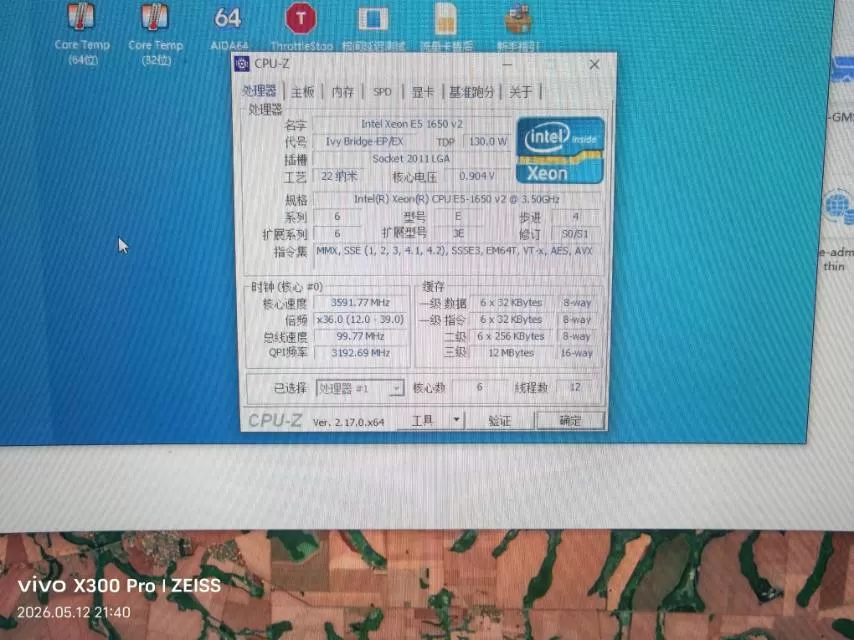The height and width of the screenshot is (640, 854).
Task: Click the 0.904 V core voltage value
Action: click(x=477, y=176)
